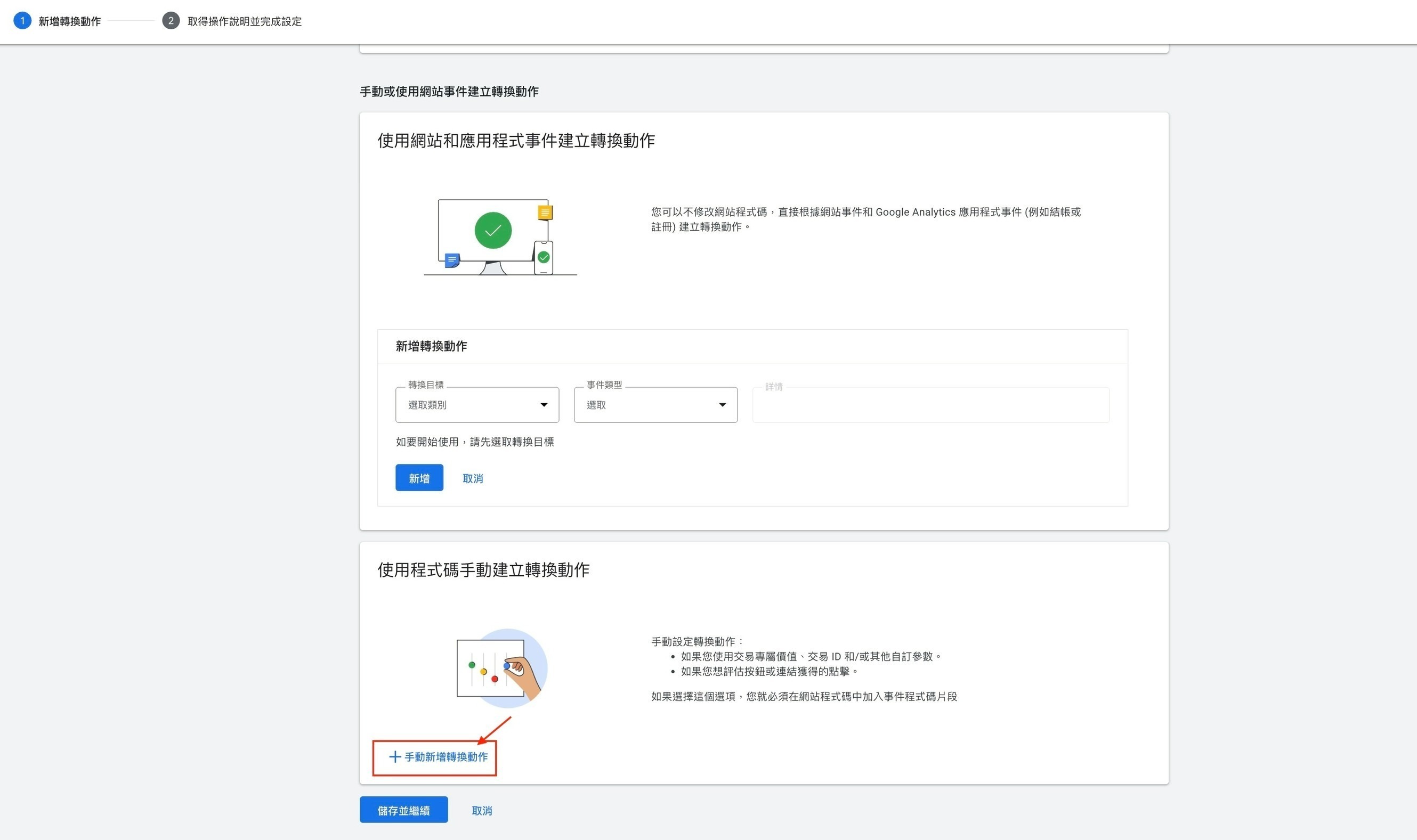Viewport: 1417px width, 840px height.
Task: Click into the 詳情 input field
Action: point(930,405)
